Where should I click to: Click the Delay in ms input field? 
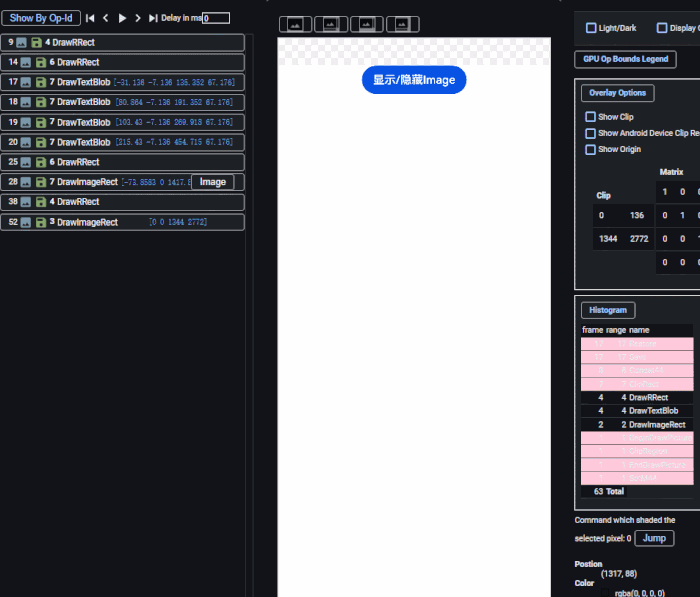tap(216, 18)
